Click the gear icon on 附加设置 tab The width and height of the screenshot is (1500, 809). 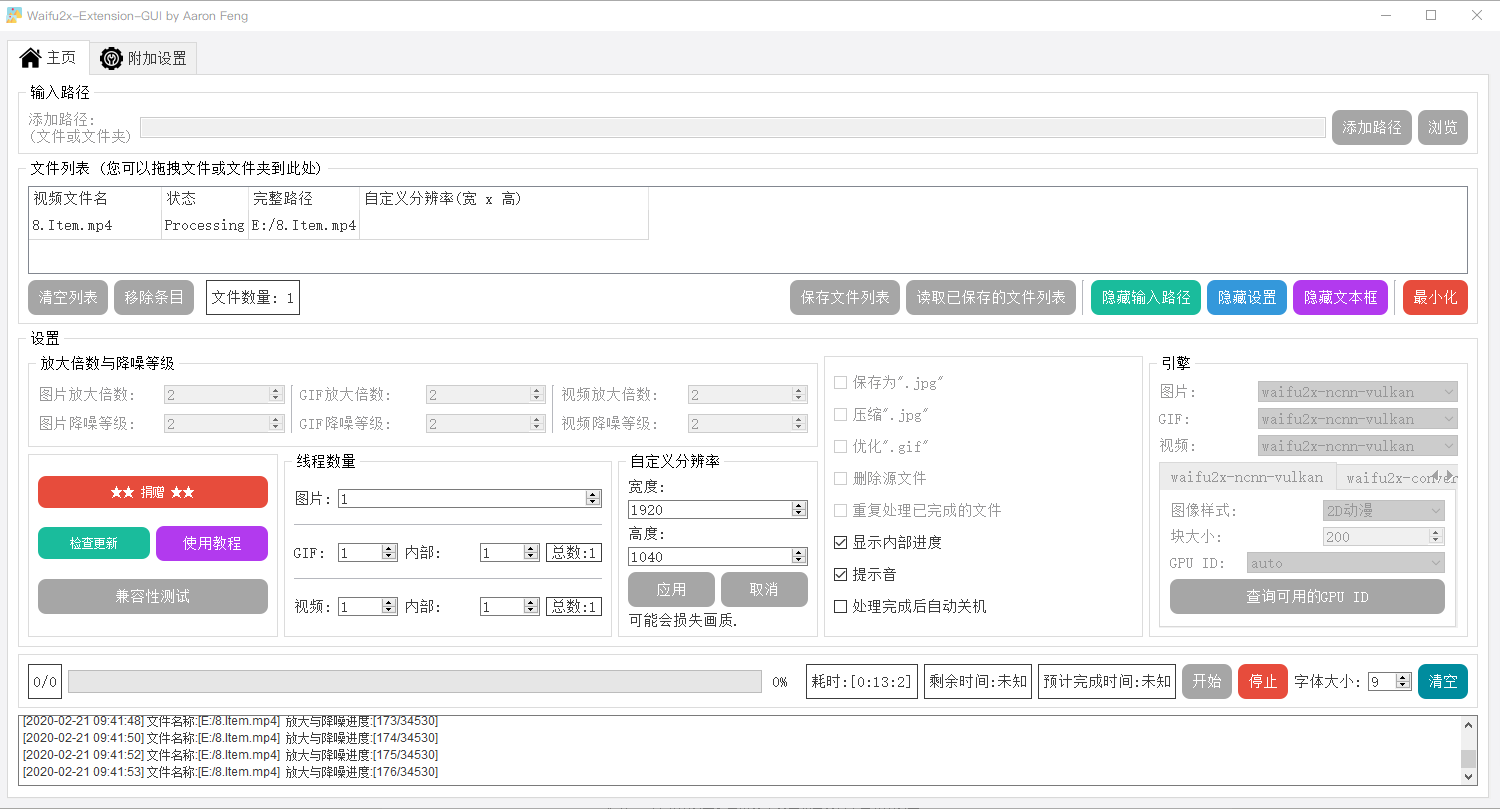[111, 58]
